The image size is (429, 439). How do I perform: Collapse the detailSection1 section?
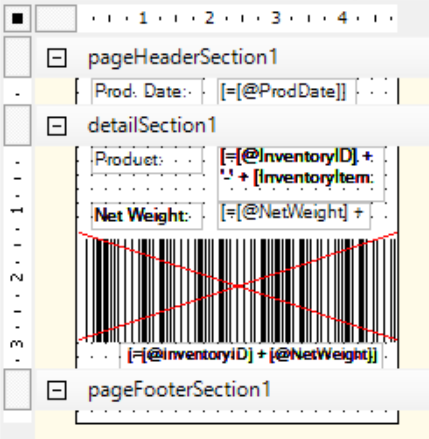[x=57, y=126]
